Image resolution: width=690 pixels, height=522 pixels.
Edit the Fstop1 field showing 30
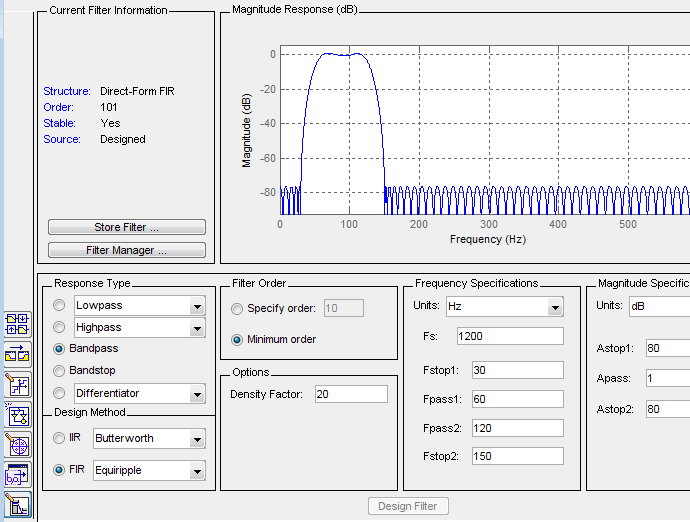[x=518, y=370]
